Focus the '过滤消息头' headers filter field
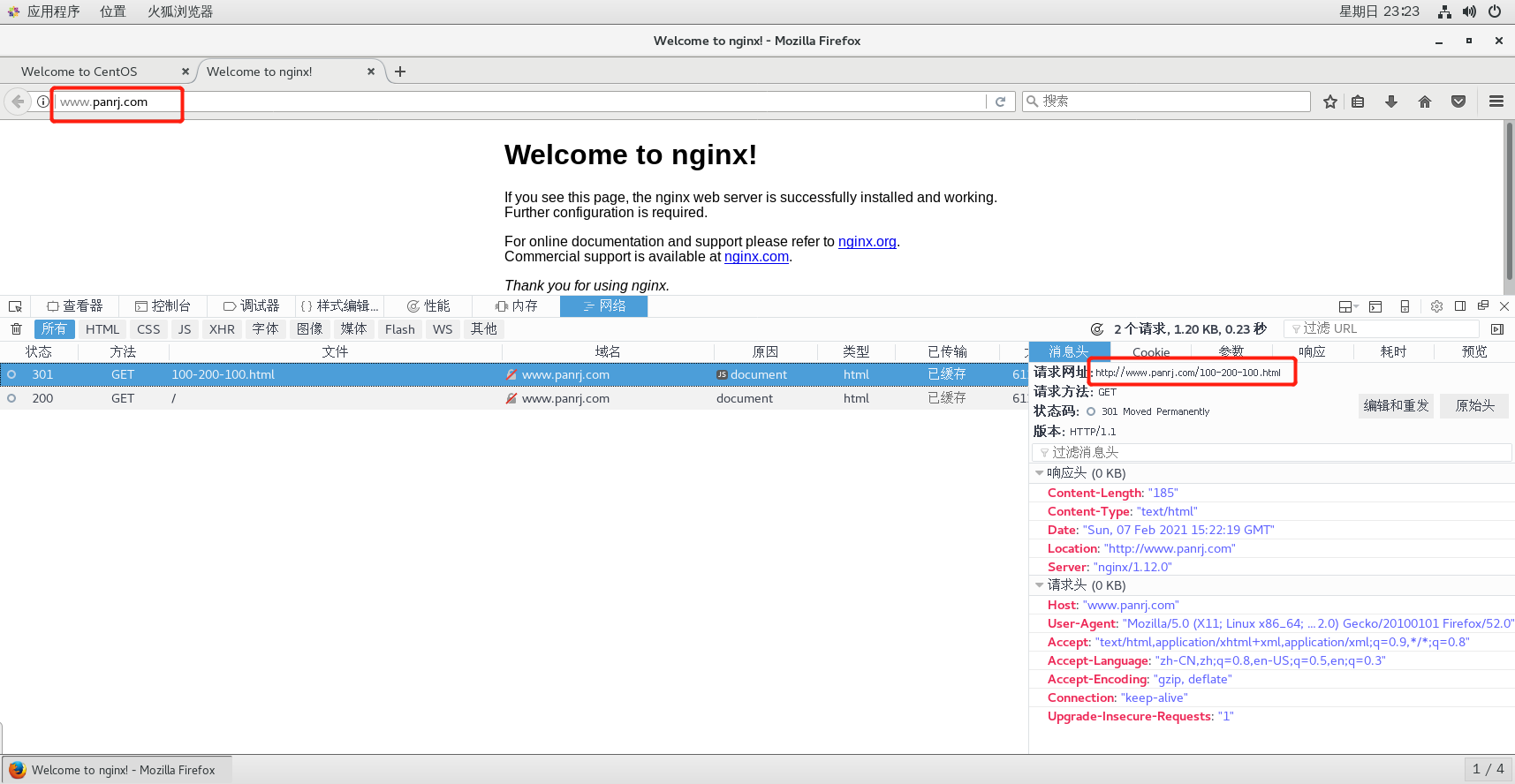Screen dimensions: 1515x784 (x=1271, y=452)
